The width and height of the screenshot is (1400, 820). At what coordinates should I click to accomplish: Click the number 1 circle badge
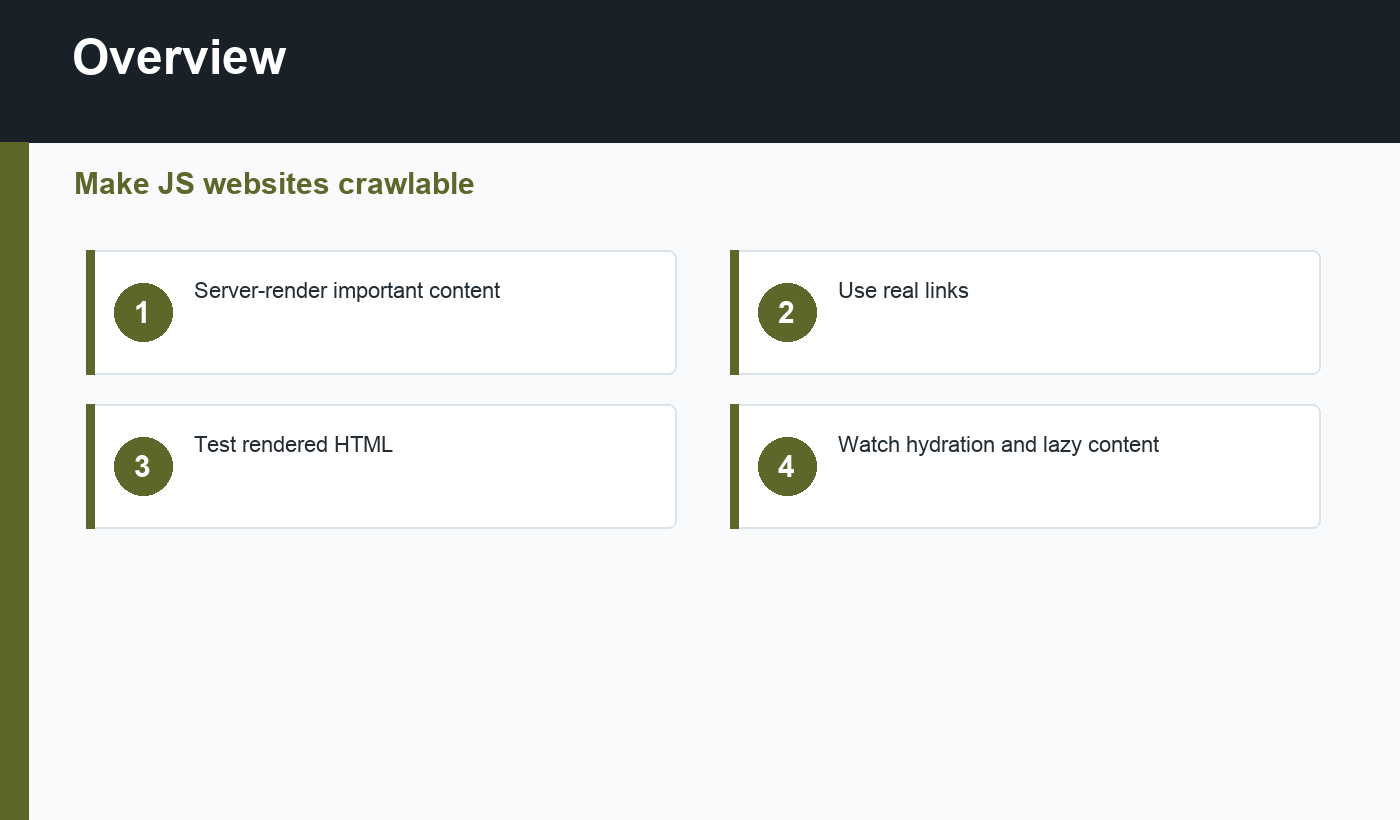(143, 312)
